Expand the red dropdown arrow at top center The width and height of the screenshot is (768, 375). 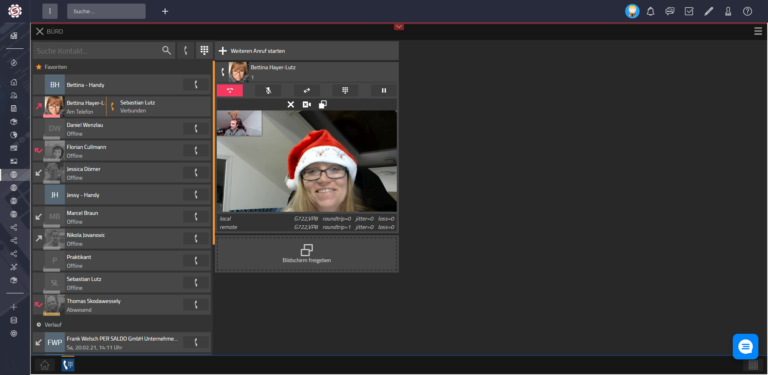pos(399,26)
